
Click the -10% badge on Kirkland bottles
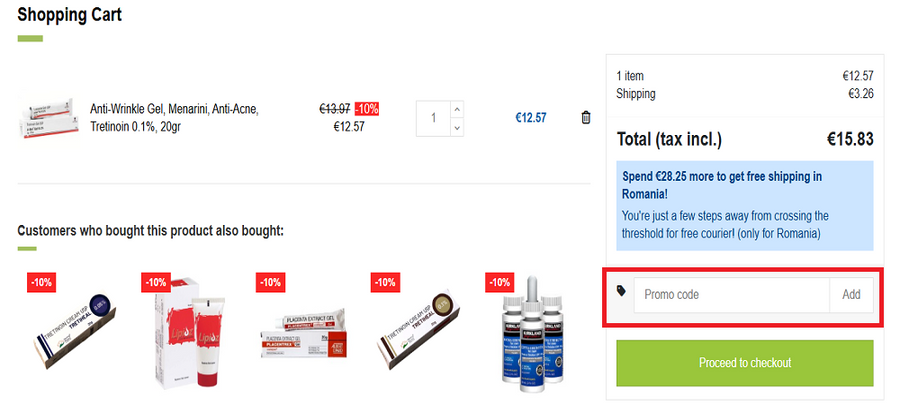coord(499,283)
